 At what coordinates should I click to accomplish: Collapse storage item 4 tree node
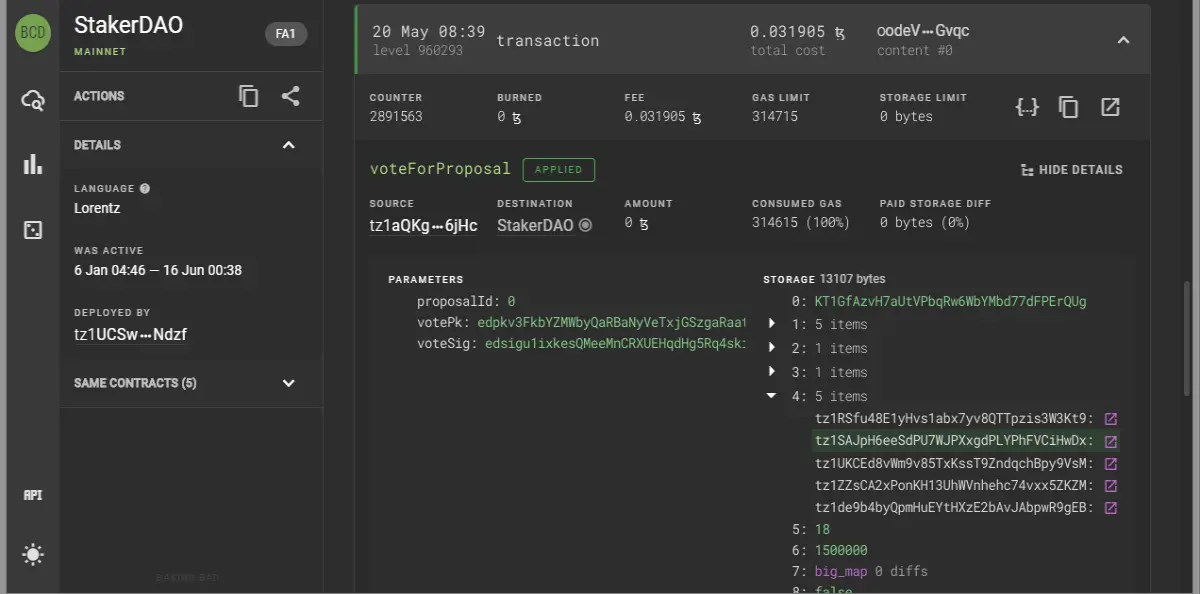[771, 396]
